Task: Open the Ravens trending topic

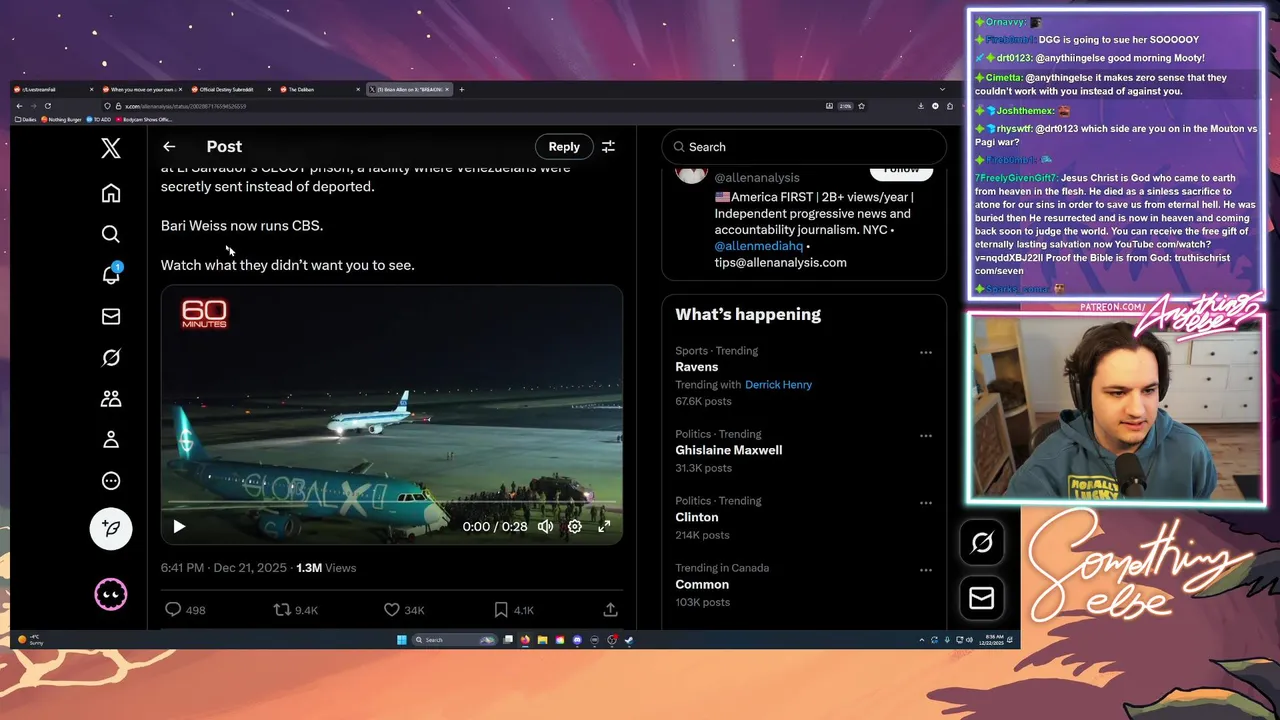Action: point(696,367)
